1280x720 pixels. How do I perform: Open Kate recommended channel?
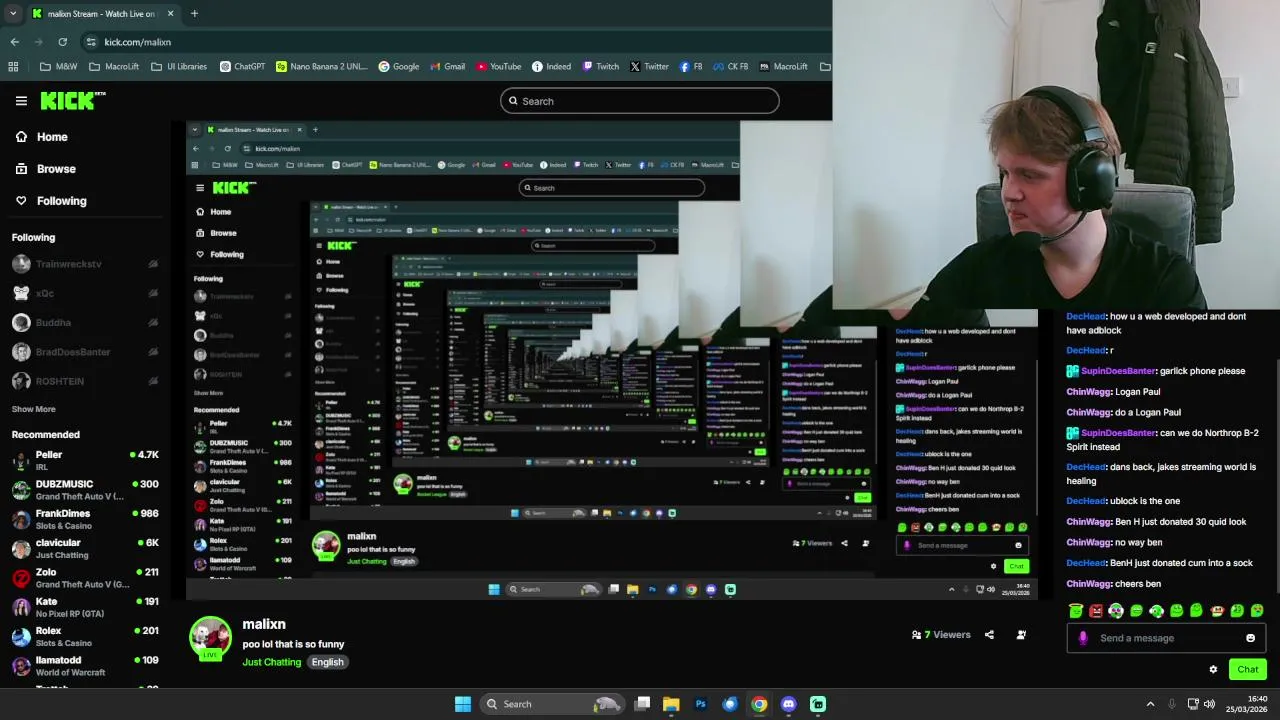(85, 607)
